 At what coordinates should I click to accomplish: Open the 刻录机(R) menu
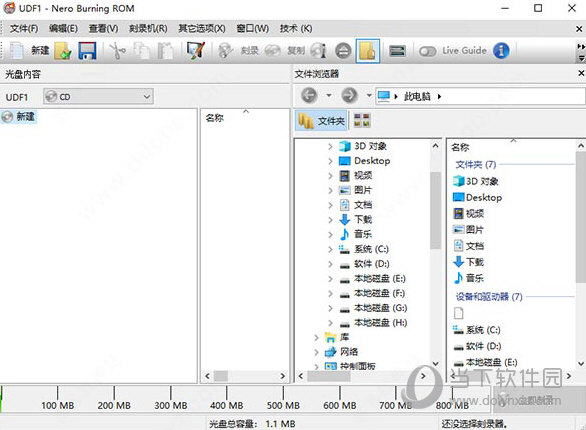pos(148,28)
